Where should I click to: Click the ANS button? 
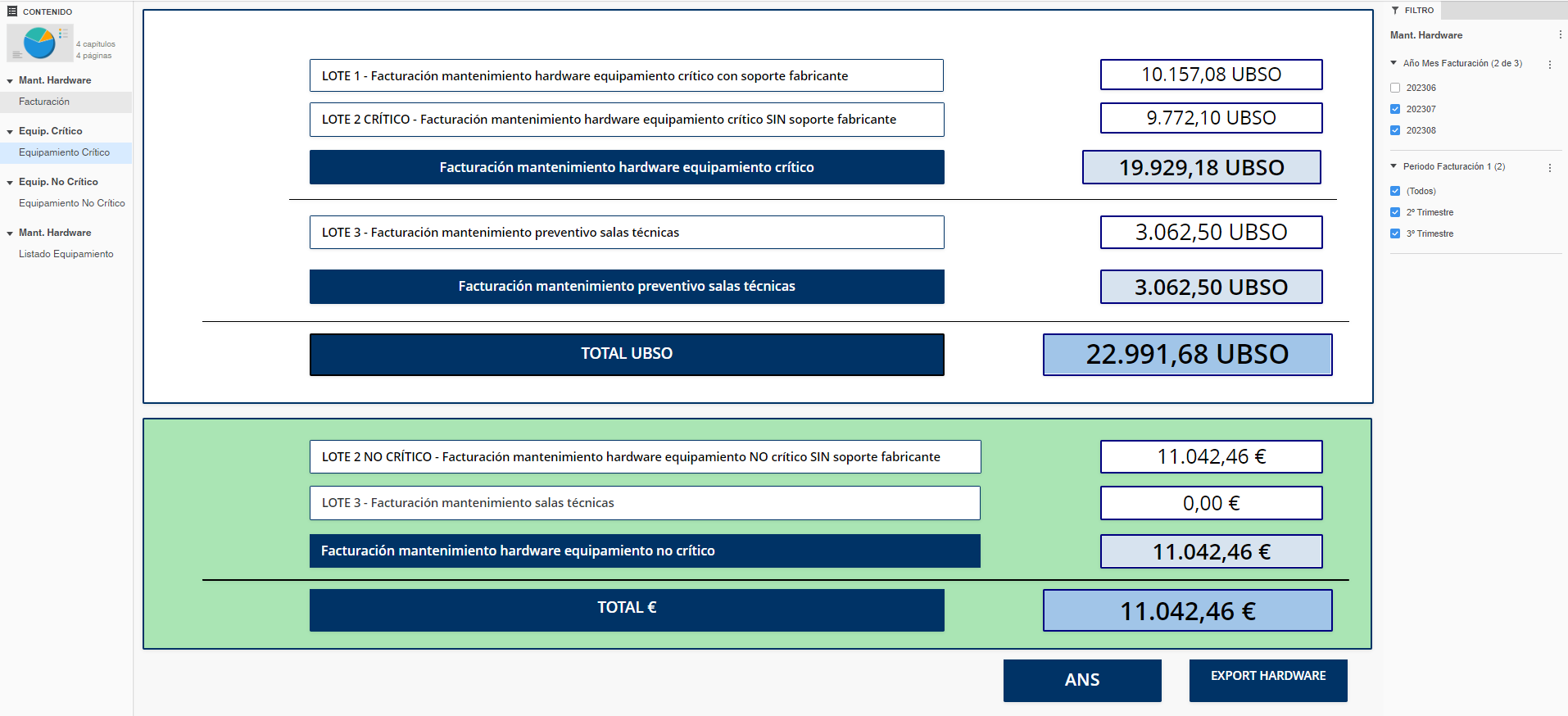[x=1082, y=680]
